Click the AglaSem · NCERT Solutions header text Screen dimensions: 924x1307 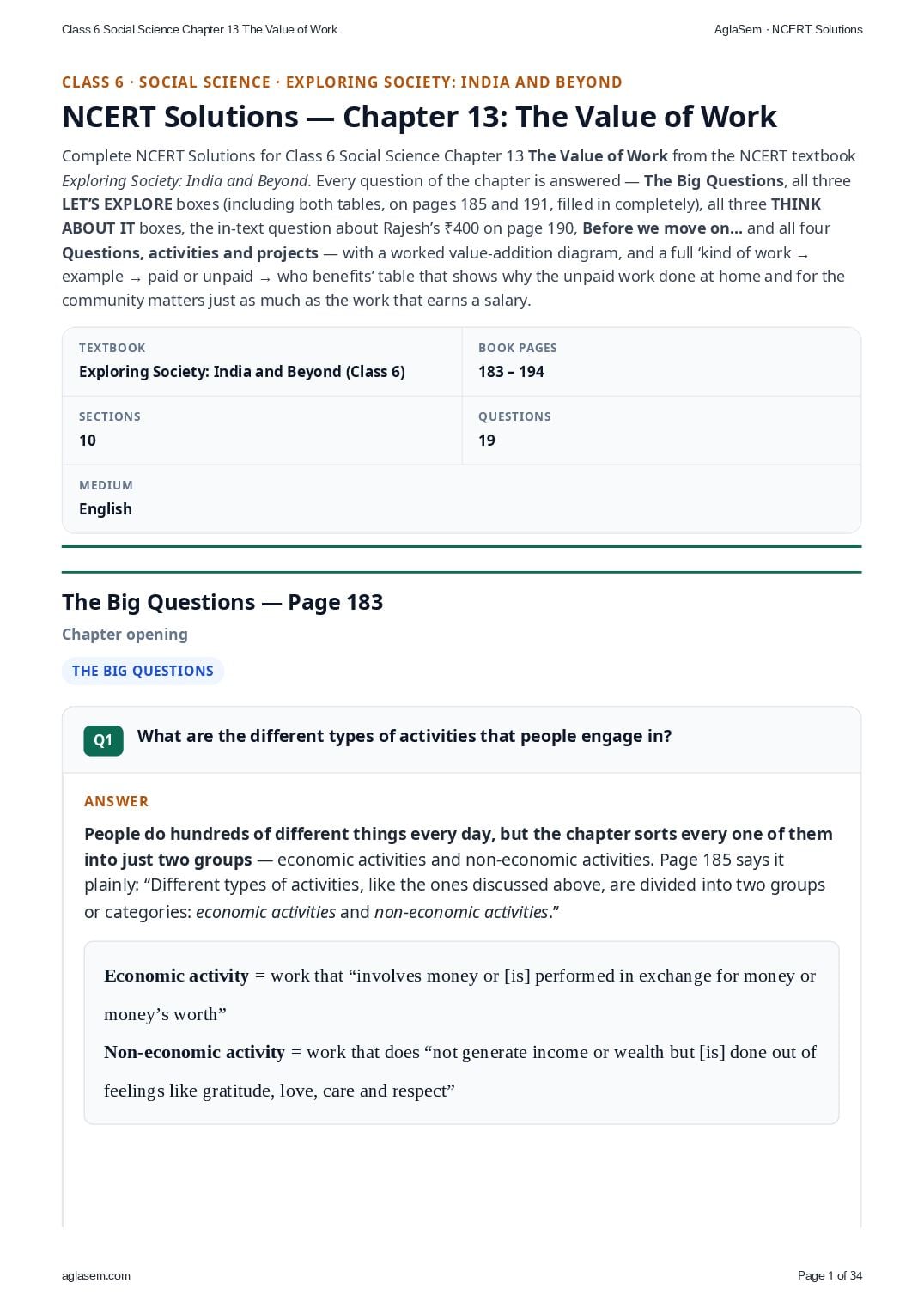coord(788,29)
